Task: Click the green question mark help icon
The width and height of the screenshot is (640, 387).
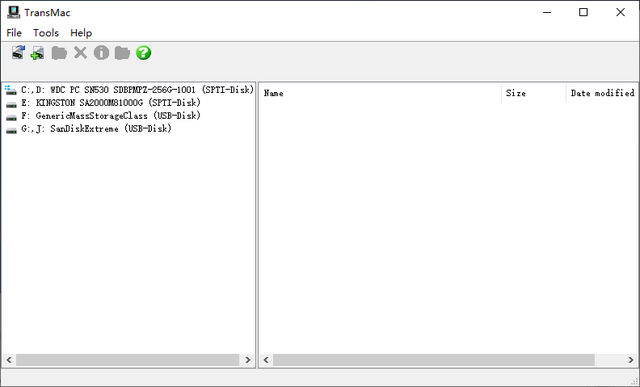Action: 144,53
